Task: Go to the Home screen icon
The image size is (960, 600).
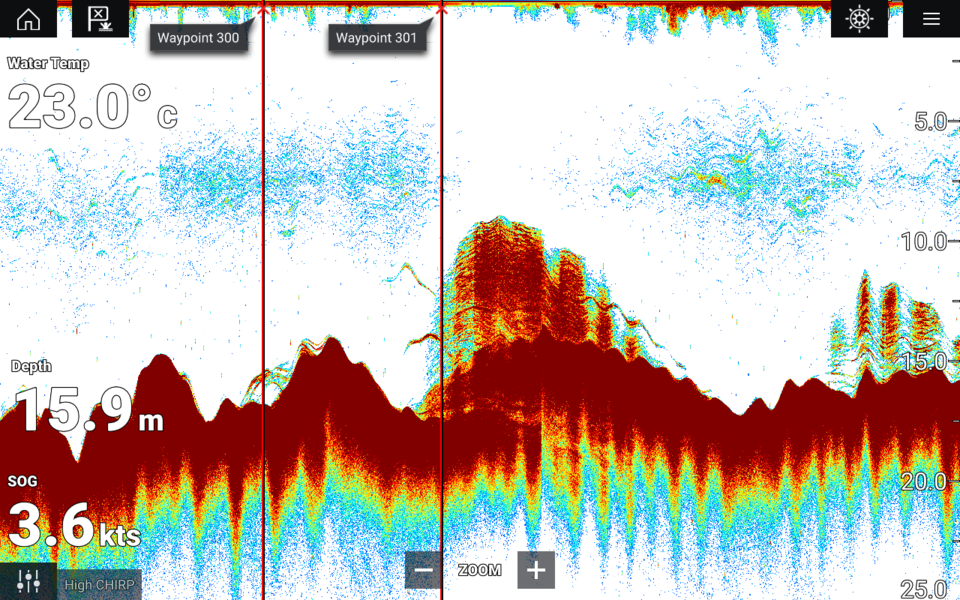Action: coord(28,19)
